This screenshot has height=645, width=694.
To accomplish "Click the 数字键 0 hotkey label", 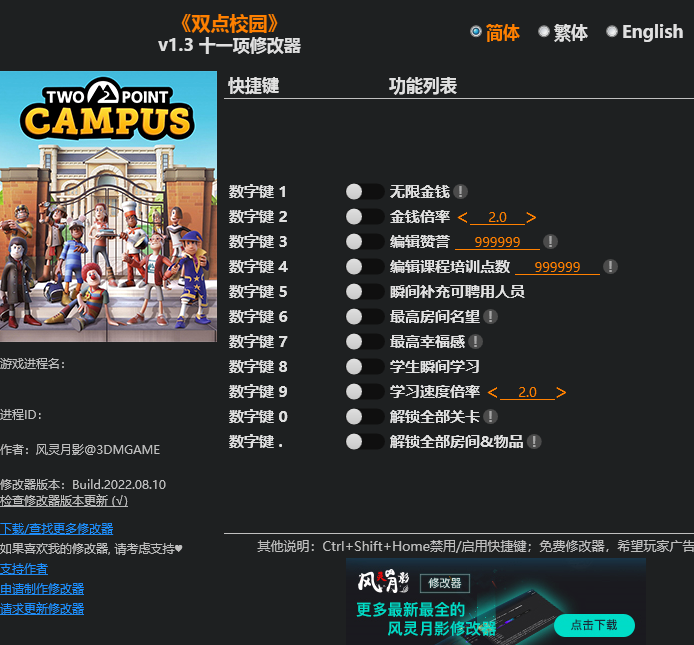I will (x=258, y=417).
